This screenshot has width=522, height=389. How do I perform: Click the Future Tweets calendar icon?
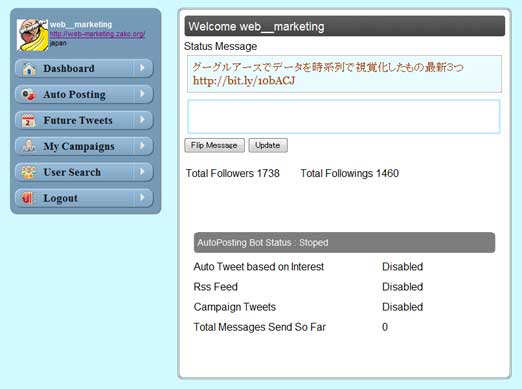point(28,121)
